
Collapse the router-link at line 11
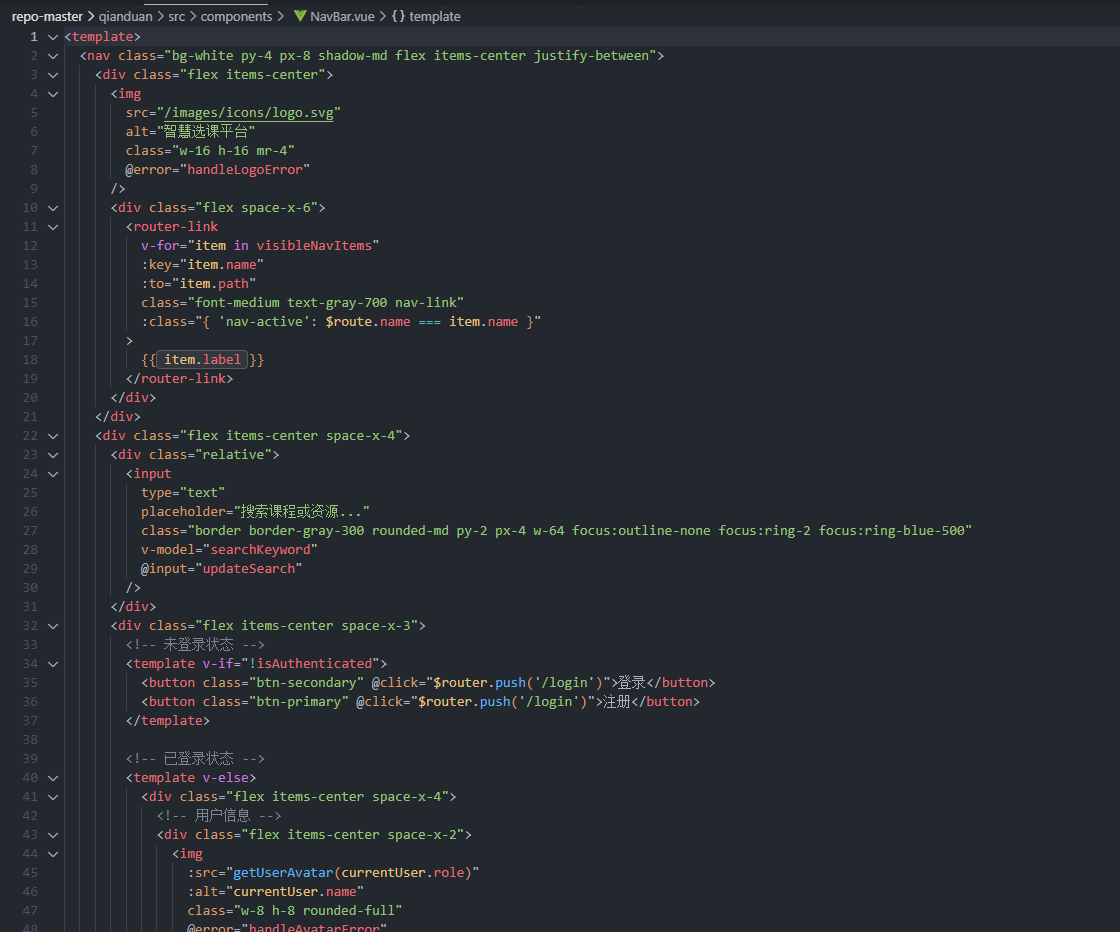[x=53, y=226]
